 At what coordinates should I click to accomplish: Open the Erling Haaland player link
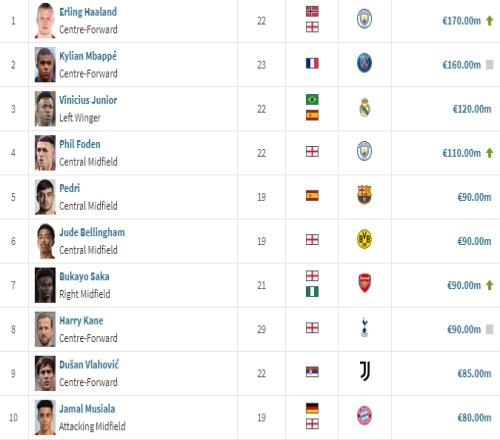(x=88, y=12)
